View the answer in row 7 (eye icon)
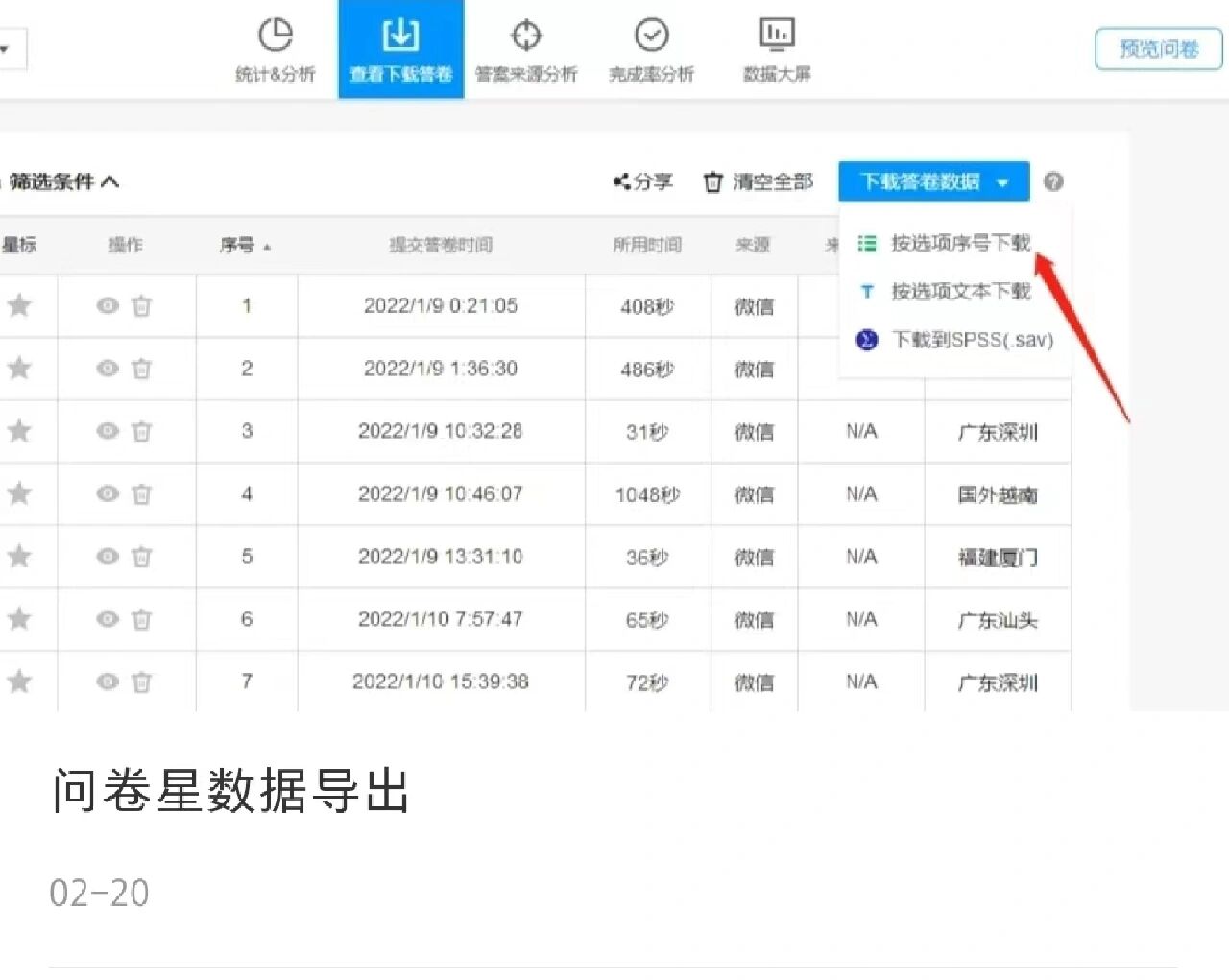 pyautogui.click(x=108, y=681)
